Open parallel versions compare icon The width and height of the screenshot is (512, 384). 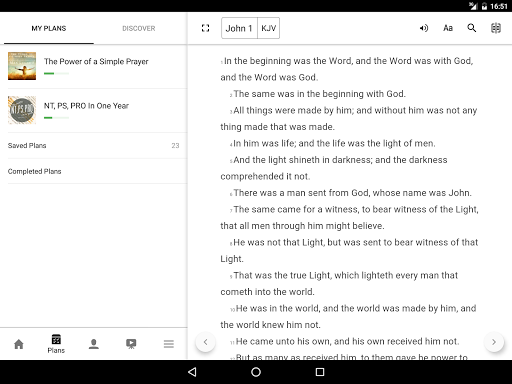[496, 28]
